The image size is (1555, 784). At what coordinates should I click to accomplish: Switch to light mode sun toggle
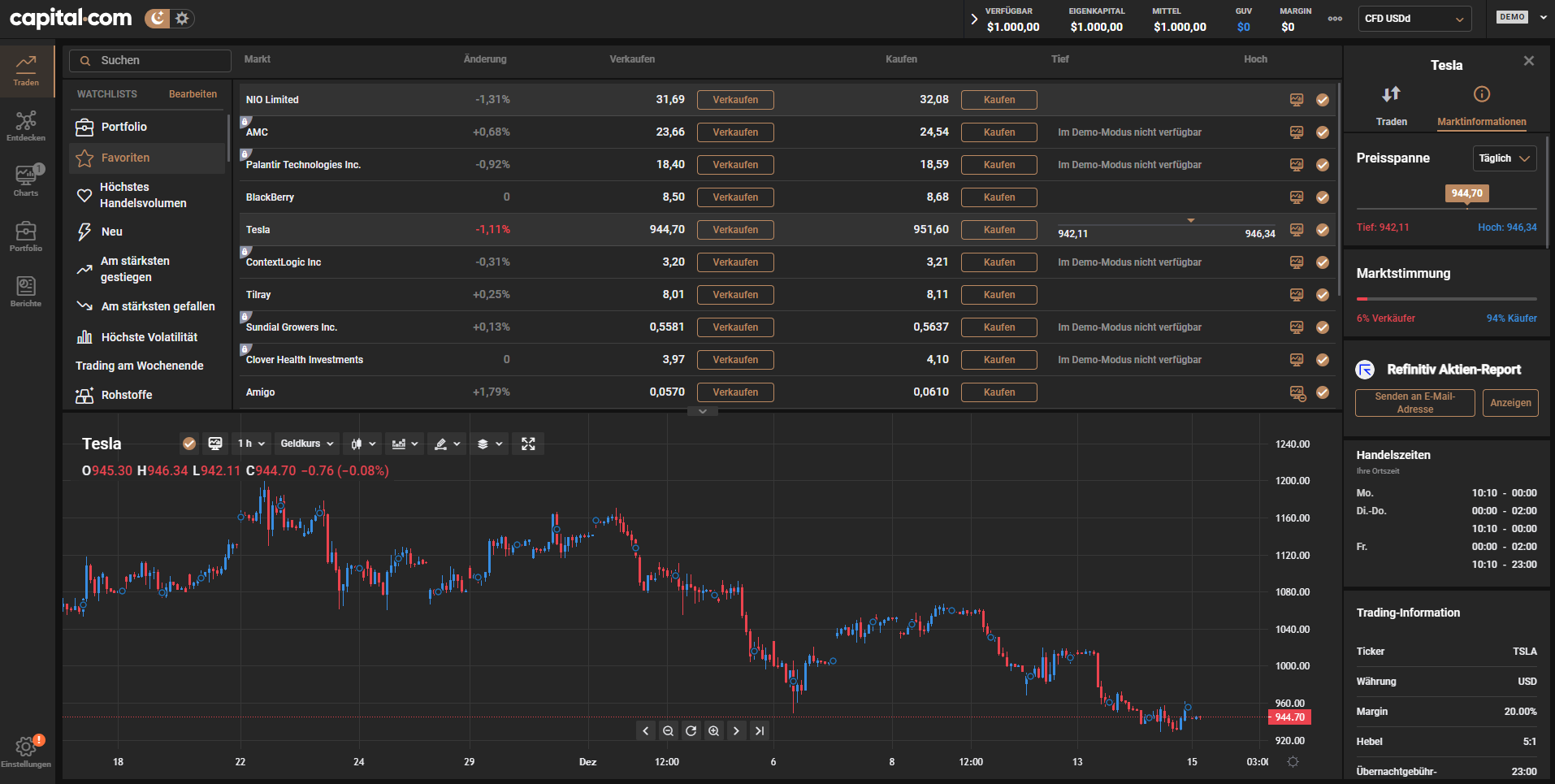pyautogui.click(x=183, y=18)
